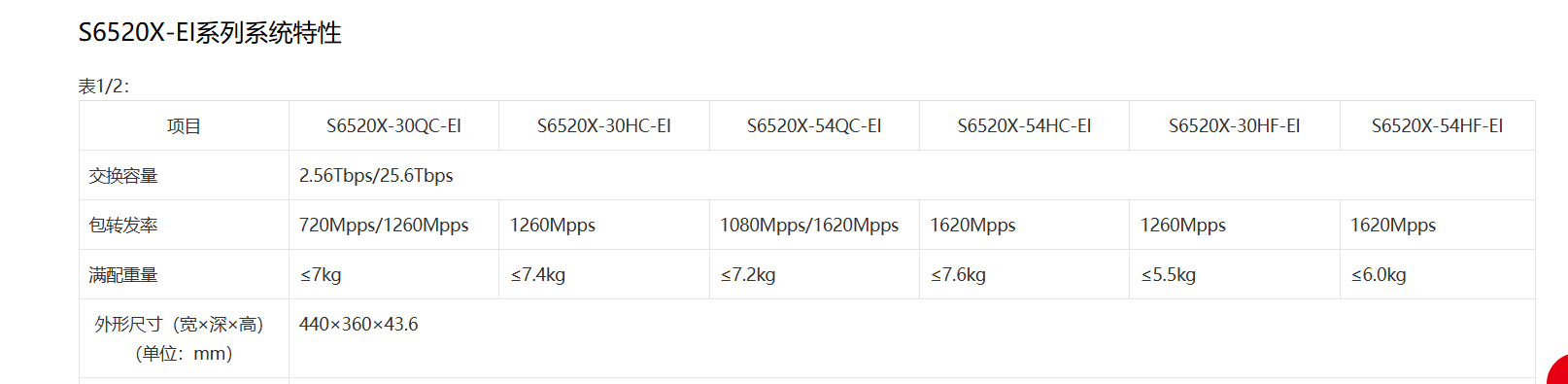Click the 720Mpps/1260Mpps cell

click(x=393, y=225)
